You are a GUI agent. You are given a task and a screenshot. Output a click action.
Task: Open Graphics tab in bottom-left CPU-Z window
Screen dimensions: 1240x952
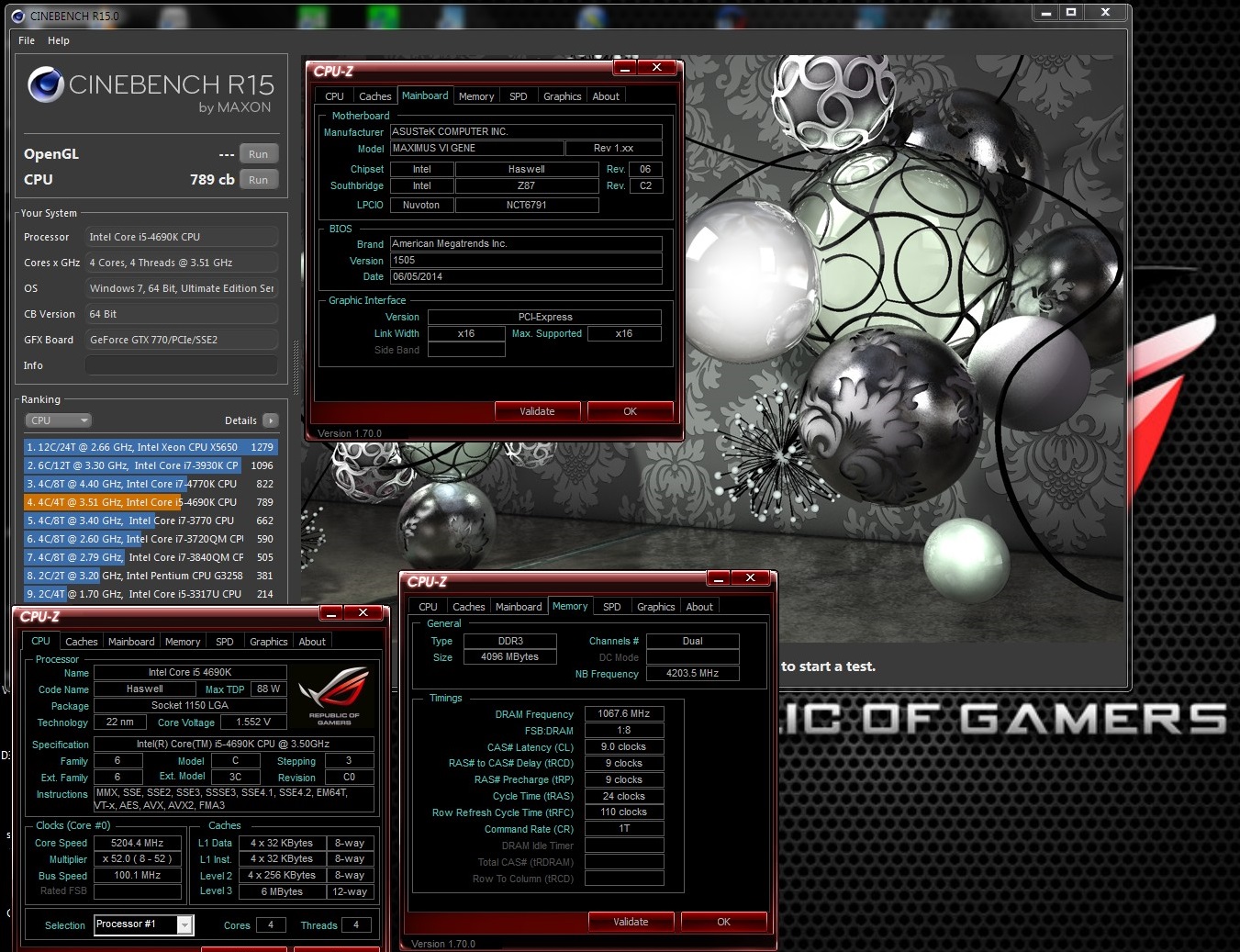268,642
